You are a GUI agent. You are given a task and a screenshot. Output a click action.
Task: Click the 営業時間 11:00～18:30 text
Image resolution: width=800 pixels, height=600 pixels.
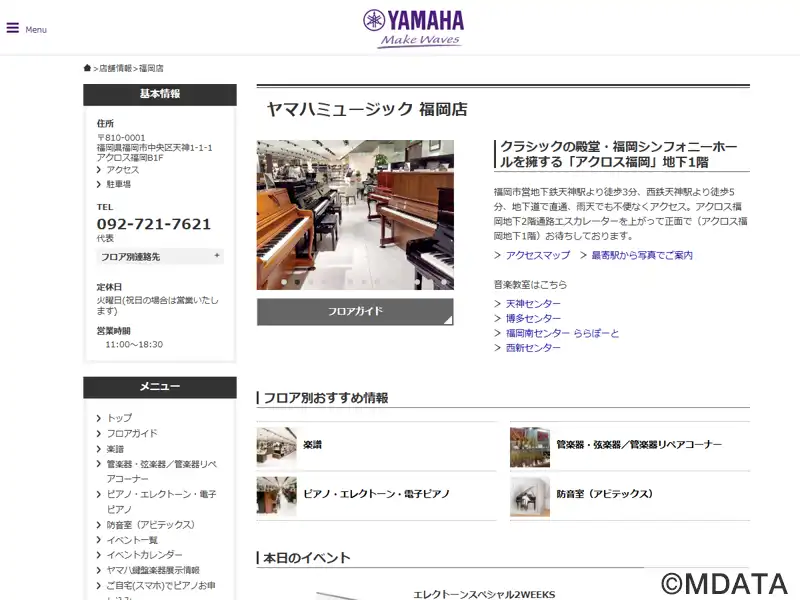pyautogui.click(x=134, y=345)
